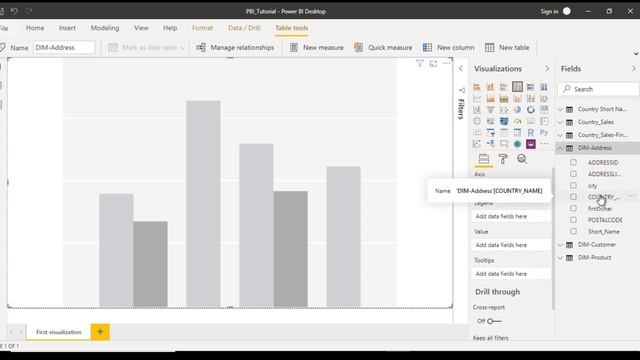Click Manage relationships
The image size is (640, 360).
coord(235,47)
